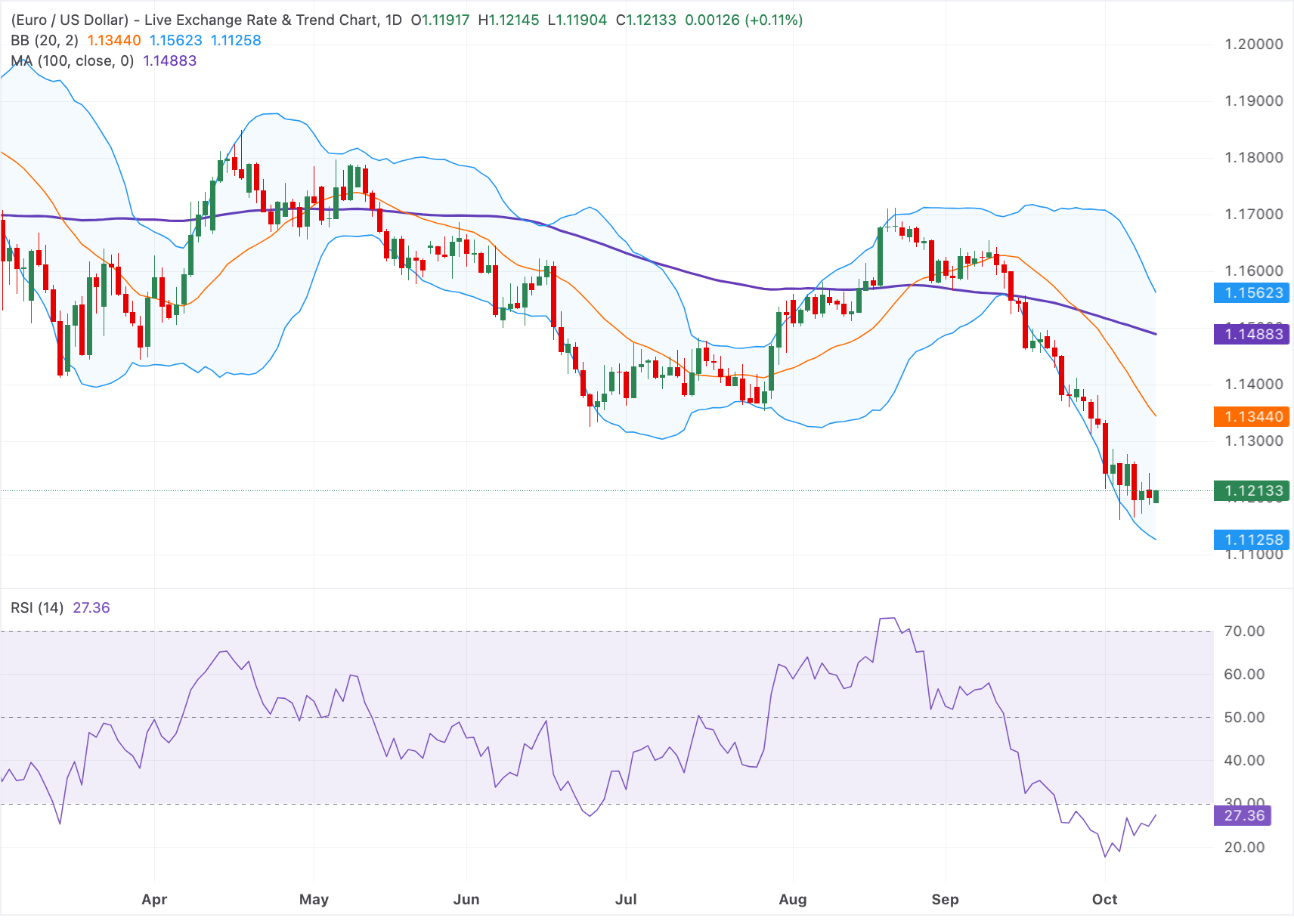Click the 60.00 RSI axis label
Viewport: 1294px width, 924px height.
(1244, 674)
